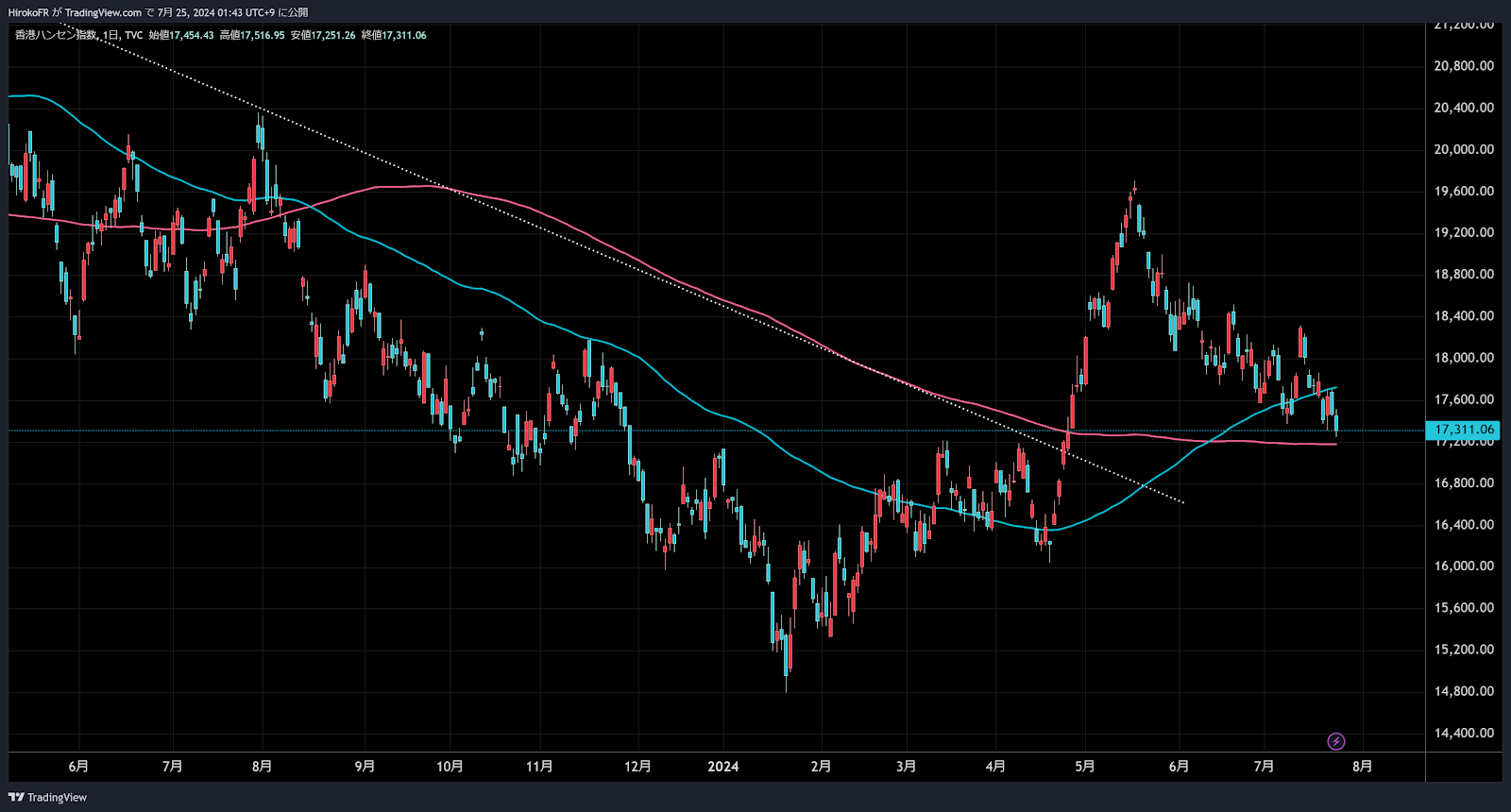
Task: Click the 20,000.00 price axis label
Action: coord(1464,149)
